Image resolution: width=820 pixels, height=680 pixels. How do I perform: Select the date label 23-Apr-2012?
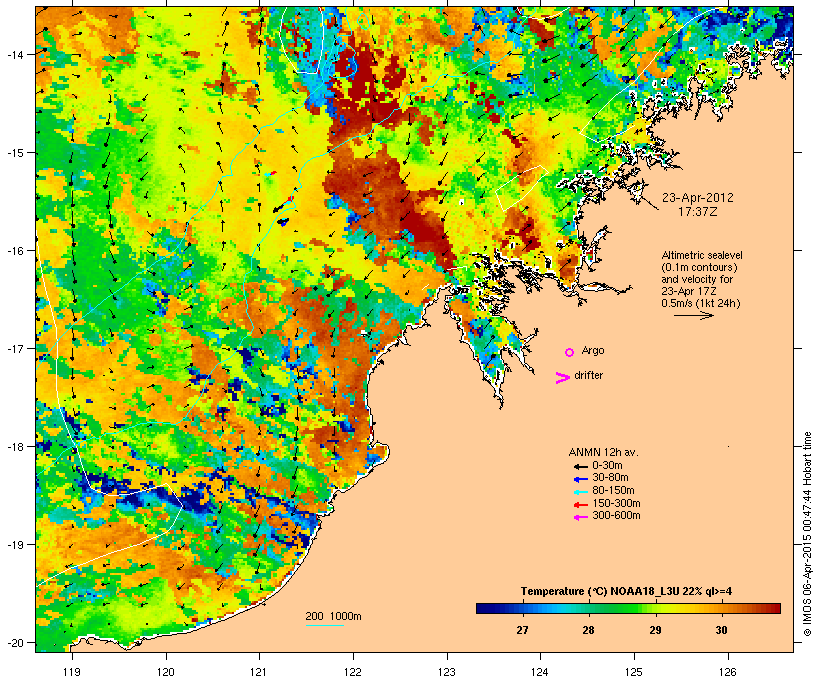698,198
